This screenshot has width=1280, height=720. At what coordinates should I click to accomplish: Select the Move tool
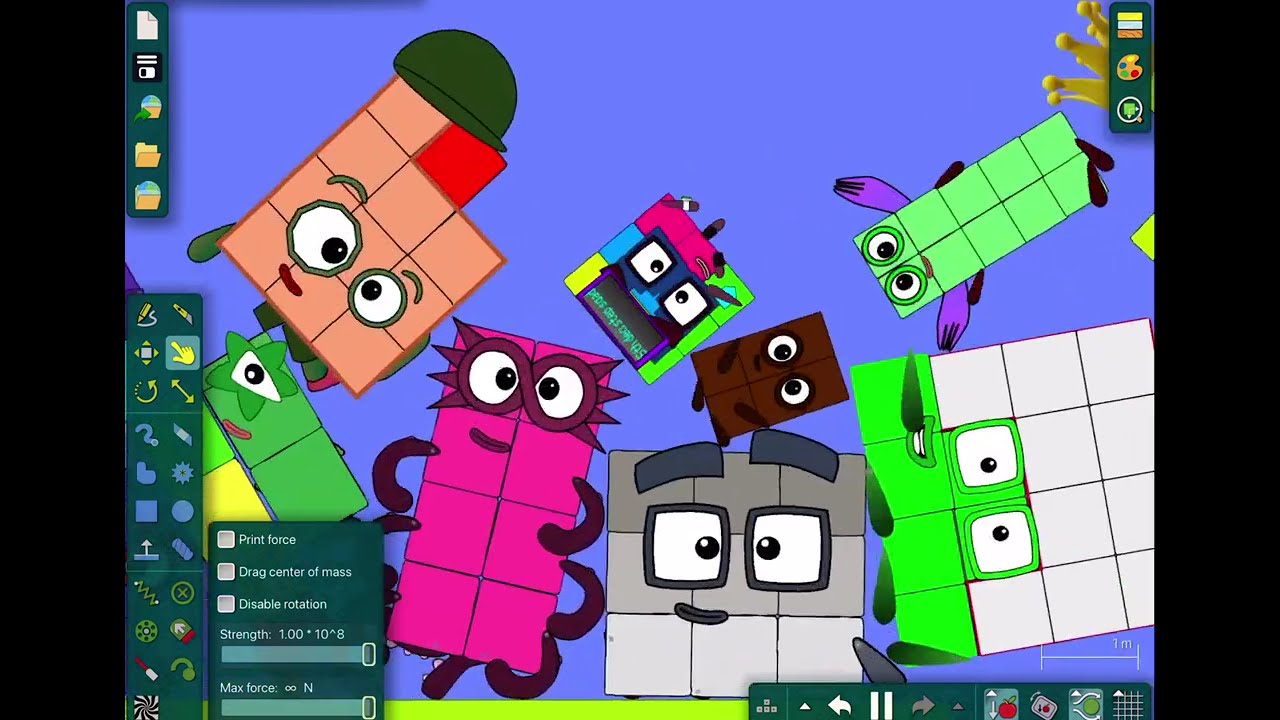point(147,352)
